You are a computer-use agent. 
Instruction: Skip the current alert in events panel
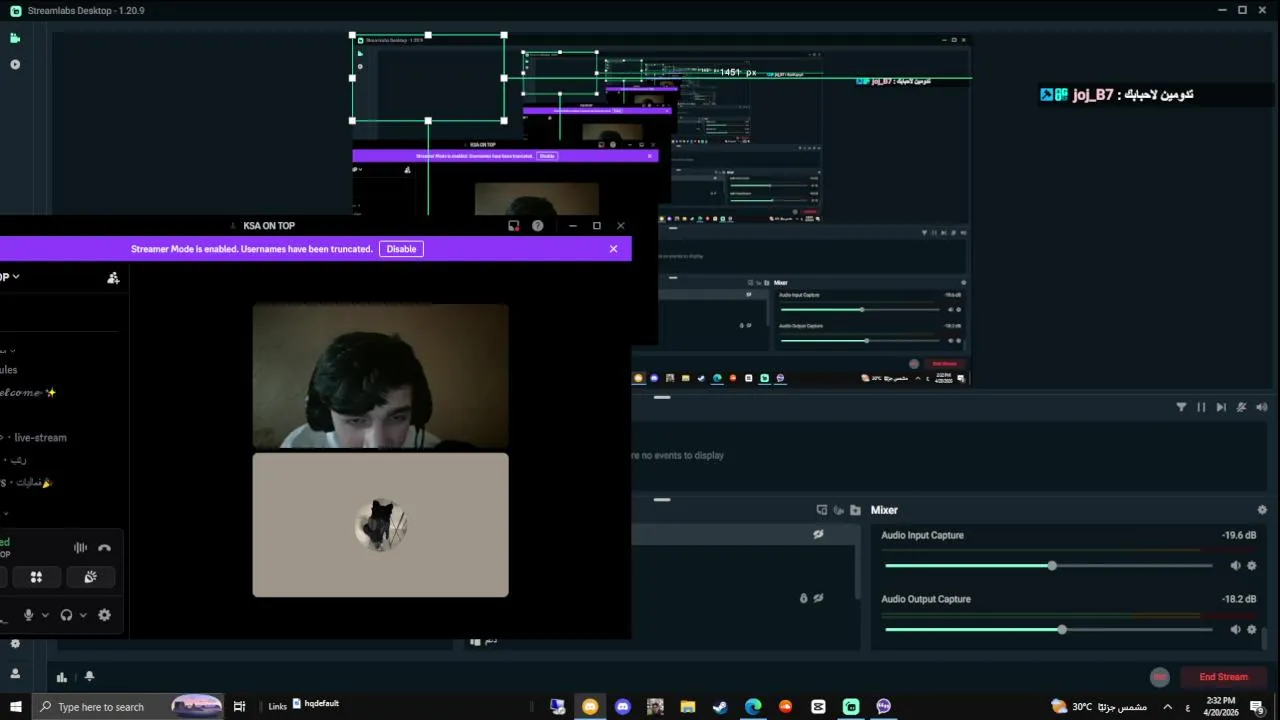(x=1221, y=407)
